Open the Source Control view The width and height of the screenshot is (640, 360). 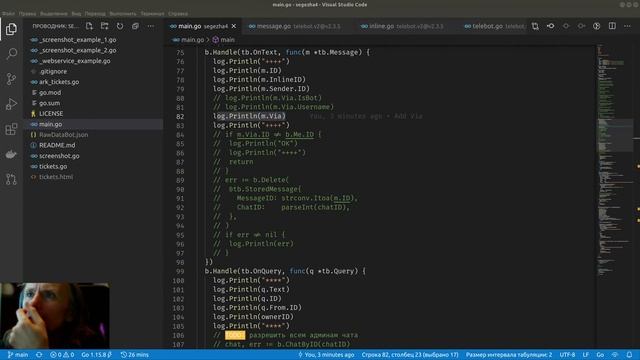(x=11, y=79)
